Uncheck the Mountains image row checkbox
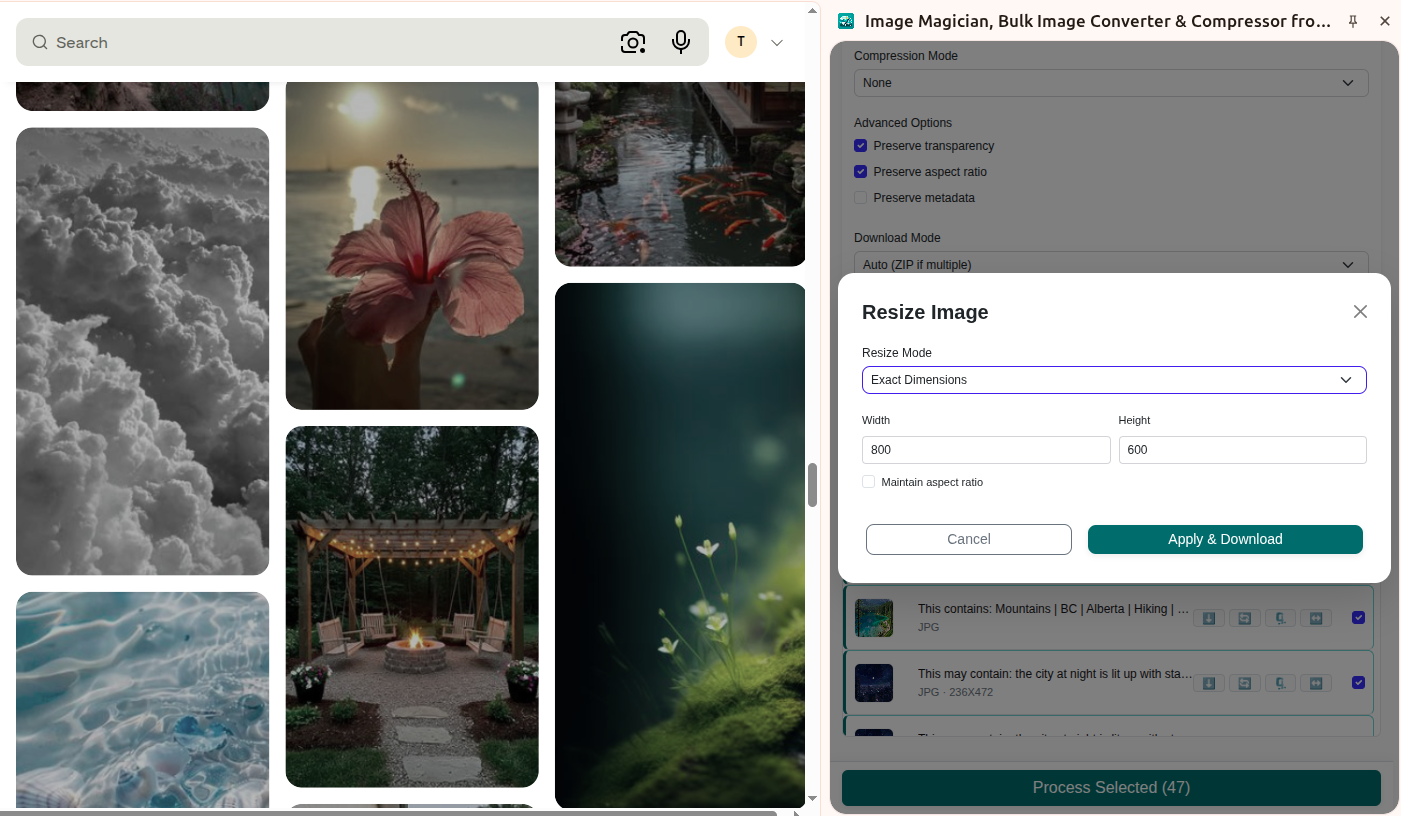This screenshot has height=816, width=1401. tap(1358, 618)
